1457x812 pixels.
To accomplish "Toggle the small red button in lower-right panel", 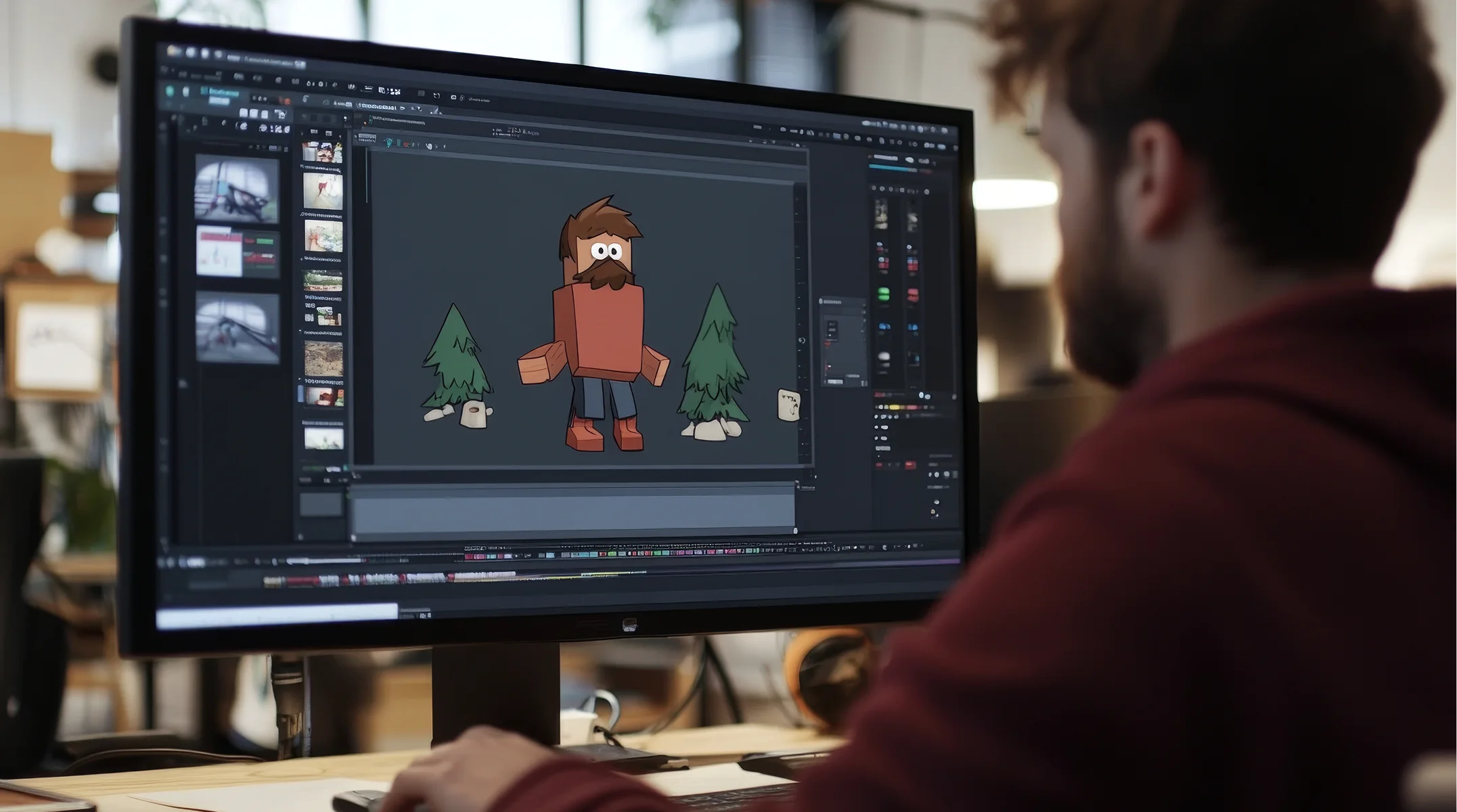I will 910,465.
